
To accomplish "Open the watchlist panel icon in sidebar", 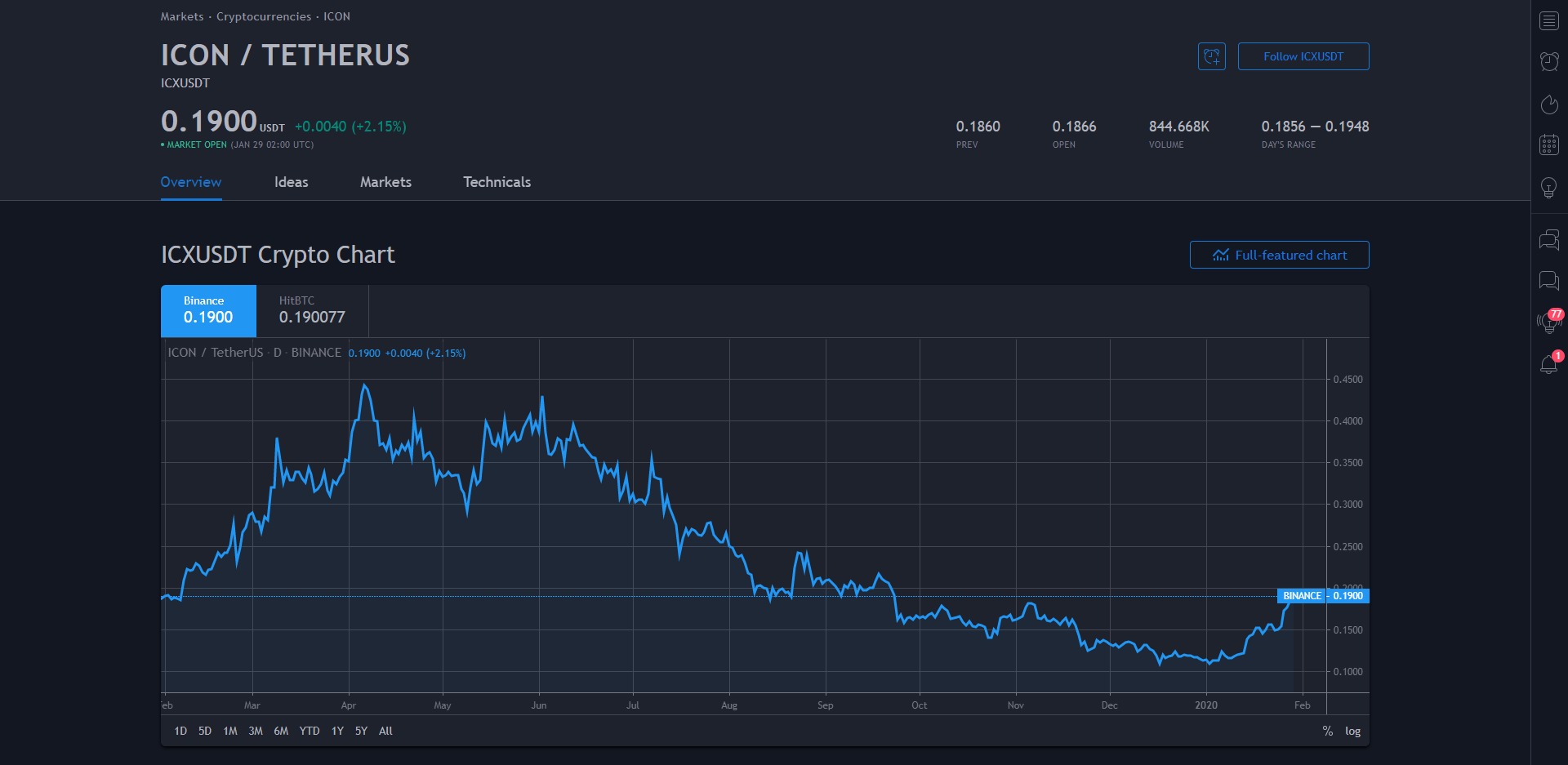I will point(1548,21).
